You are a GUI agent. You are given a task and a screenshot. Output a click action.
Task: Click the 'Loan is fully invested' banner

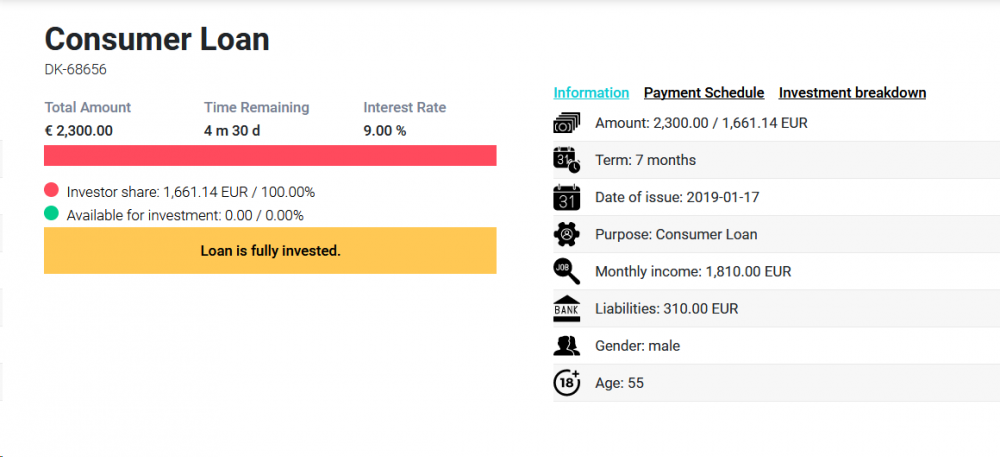[x=270, y=251]
